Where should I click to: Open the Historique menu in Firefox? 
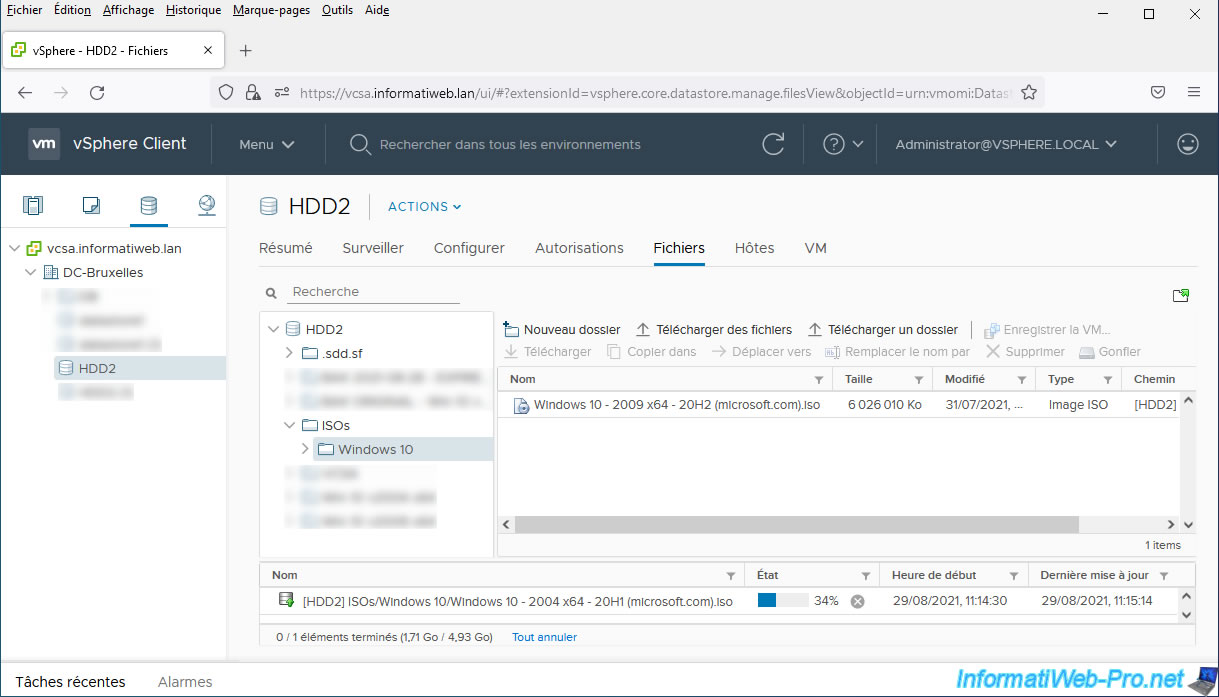[x=193, y=10]
